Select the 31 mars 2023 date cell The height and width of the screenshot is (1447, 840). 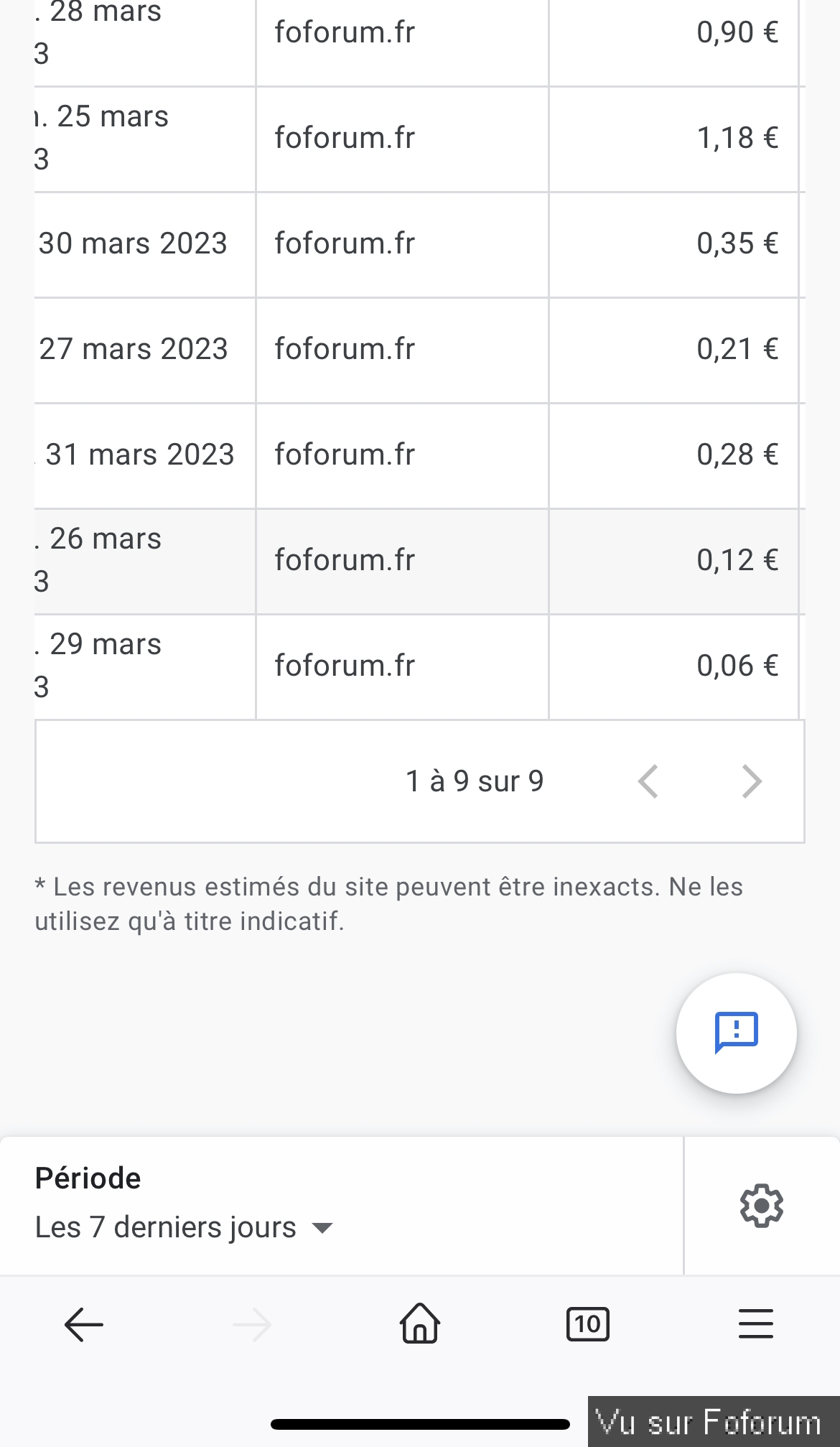(140, 455)
